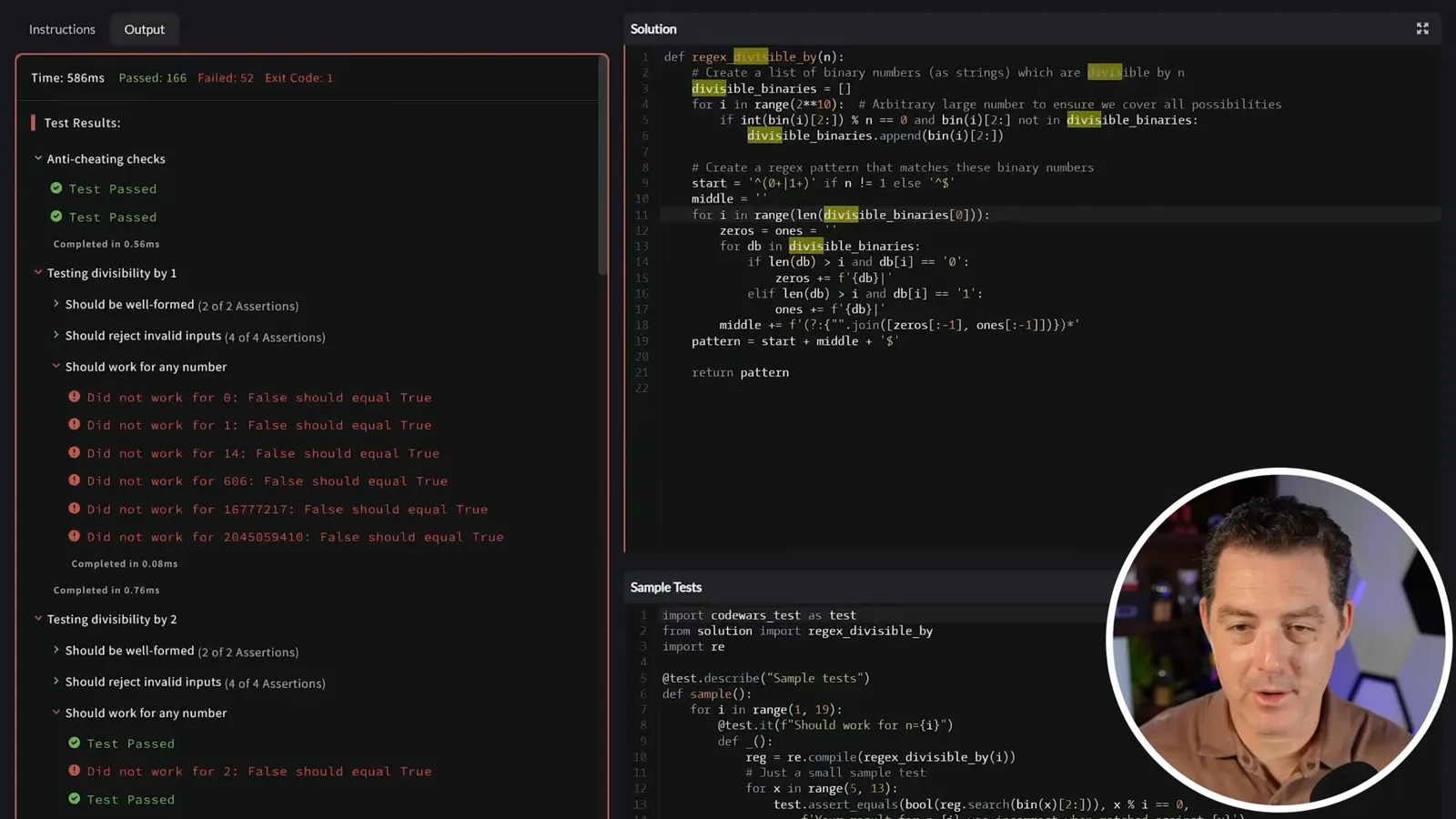Click the 'Exit Code: 1' text
1456x819 pixels.
point(298,78)
